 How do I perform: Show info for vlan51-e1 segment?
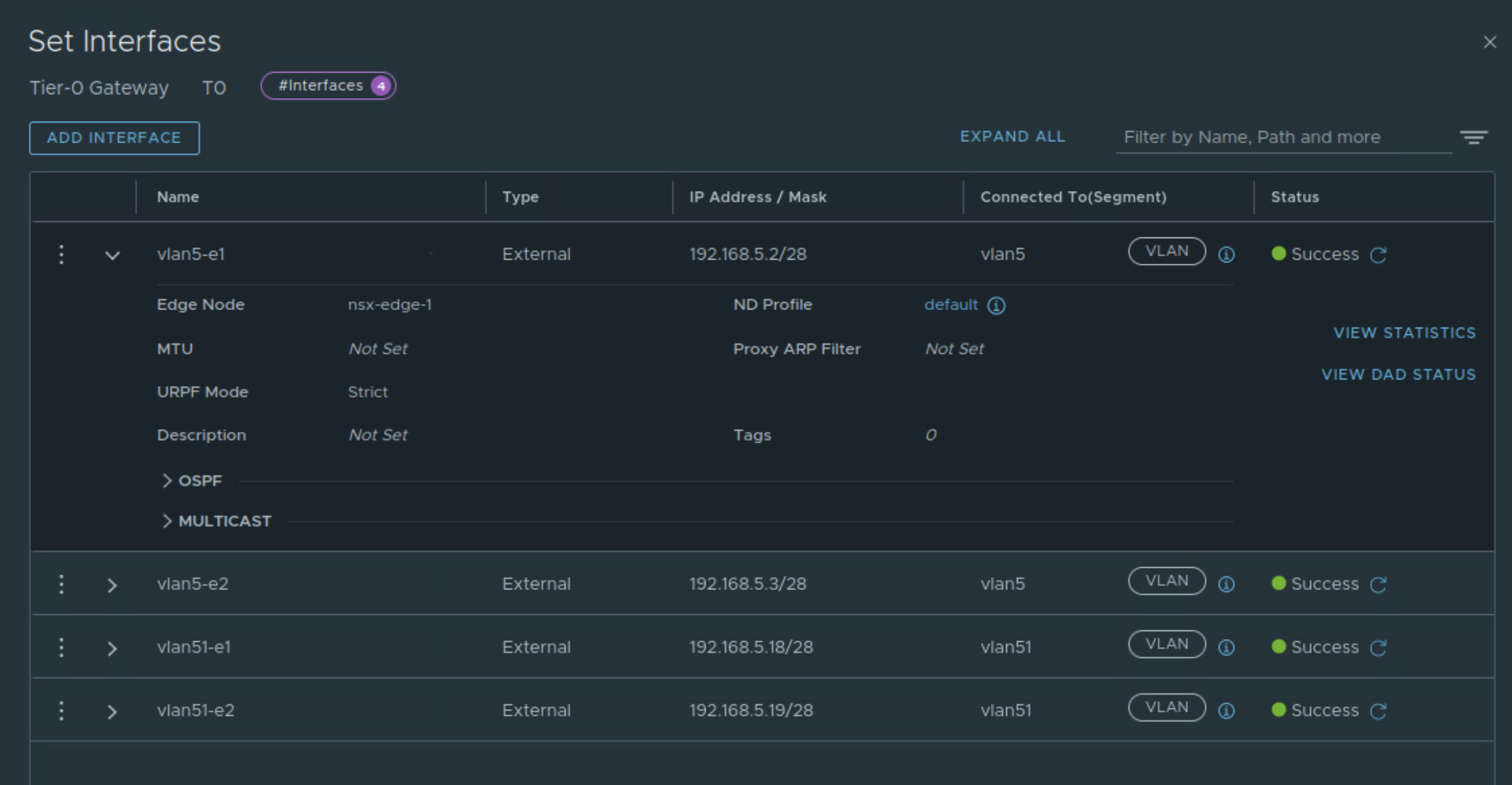point(1226,648)
